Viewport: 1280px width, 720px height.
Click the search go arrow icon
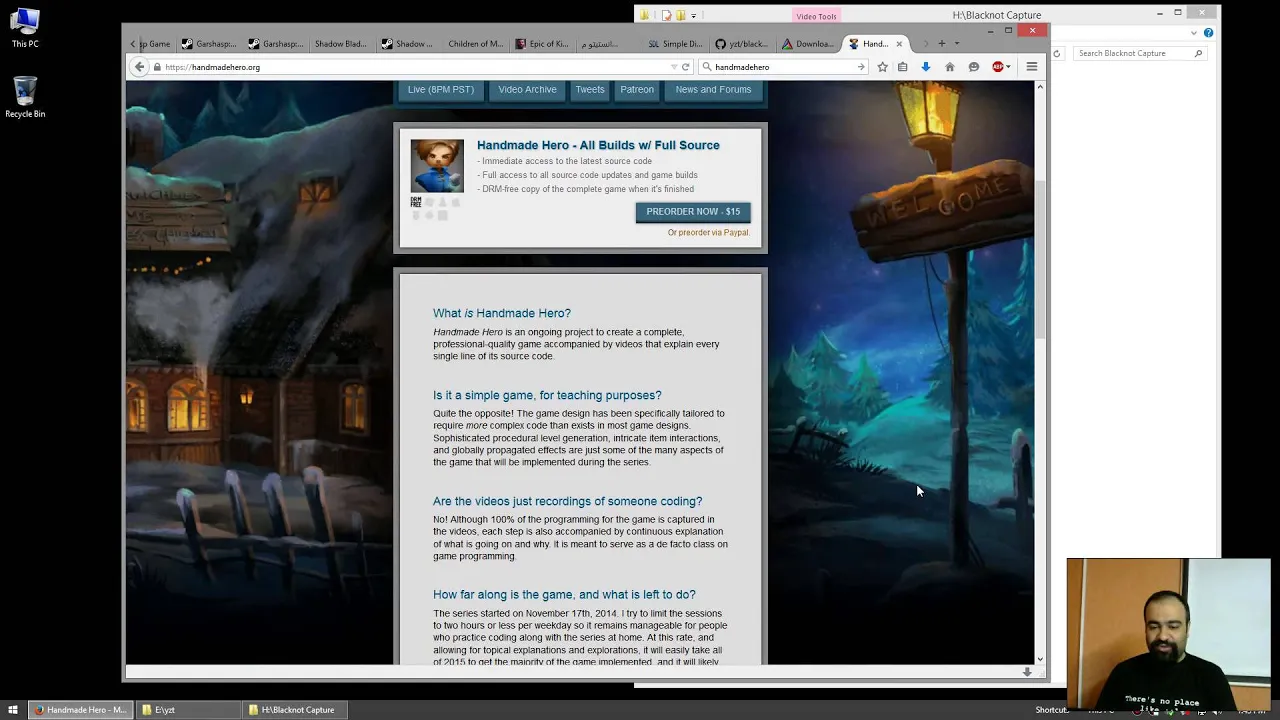(x=860, y=67)
